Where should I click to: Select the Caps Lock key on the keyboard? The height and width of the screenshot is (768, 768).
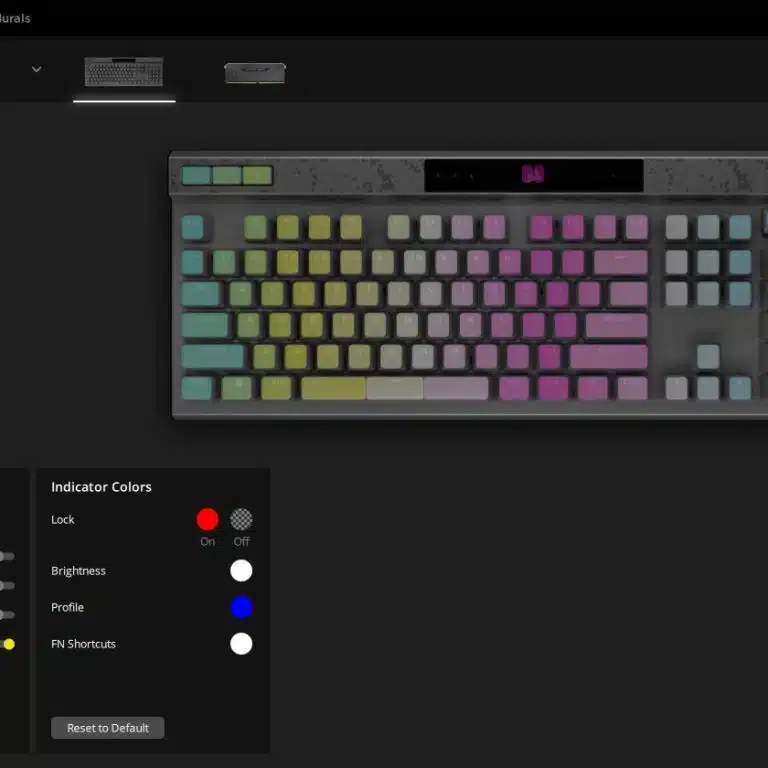click(206, 325)
